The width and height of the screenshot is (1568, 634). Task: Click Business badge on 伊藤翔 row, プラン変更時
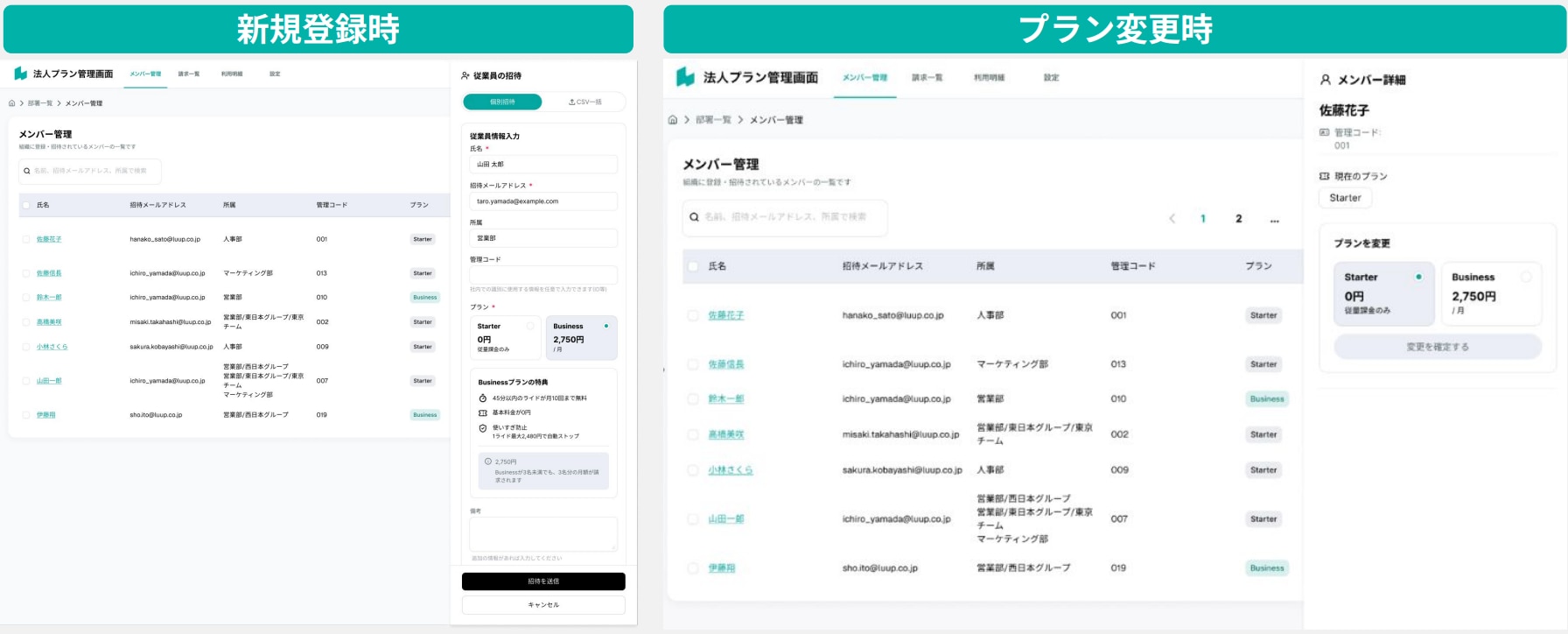(x=1267, y=568)
